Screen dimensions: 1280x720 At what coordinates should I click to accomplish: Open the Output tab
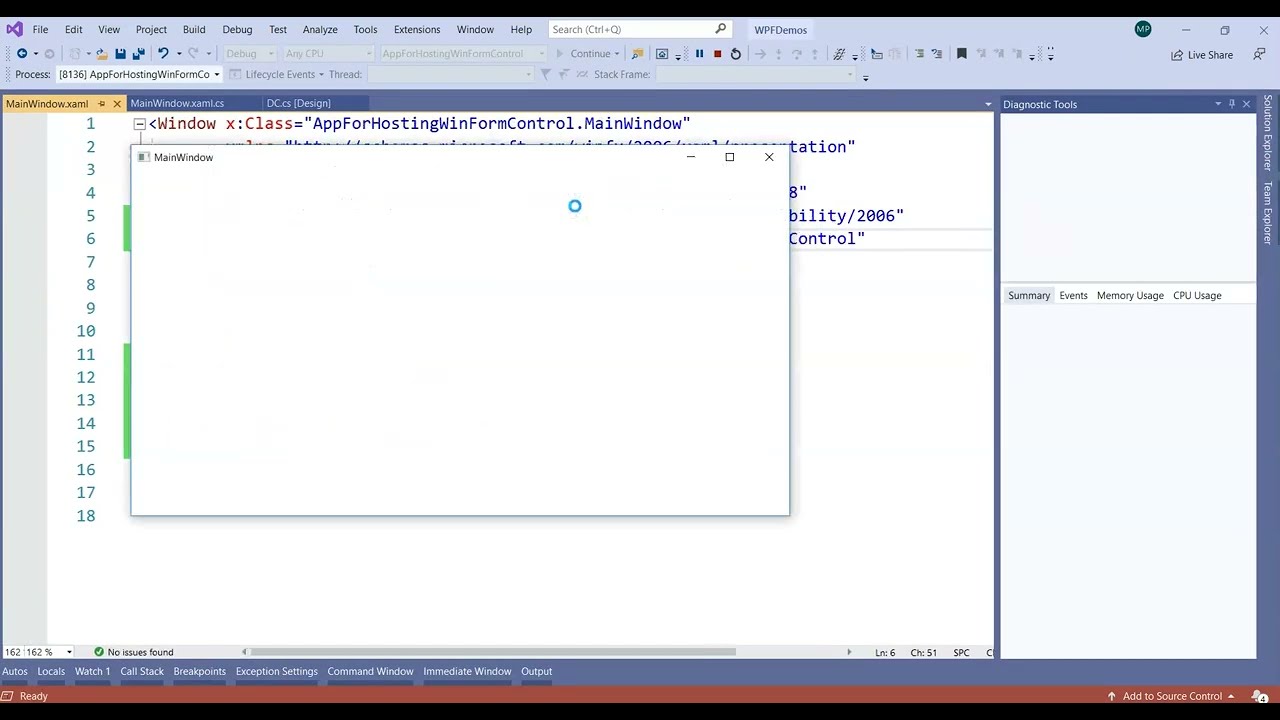pos(536,671)
